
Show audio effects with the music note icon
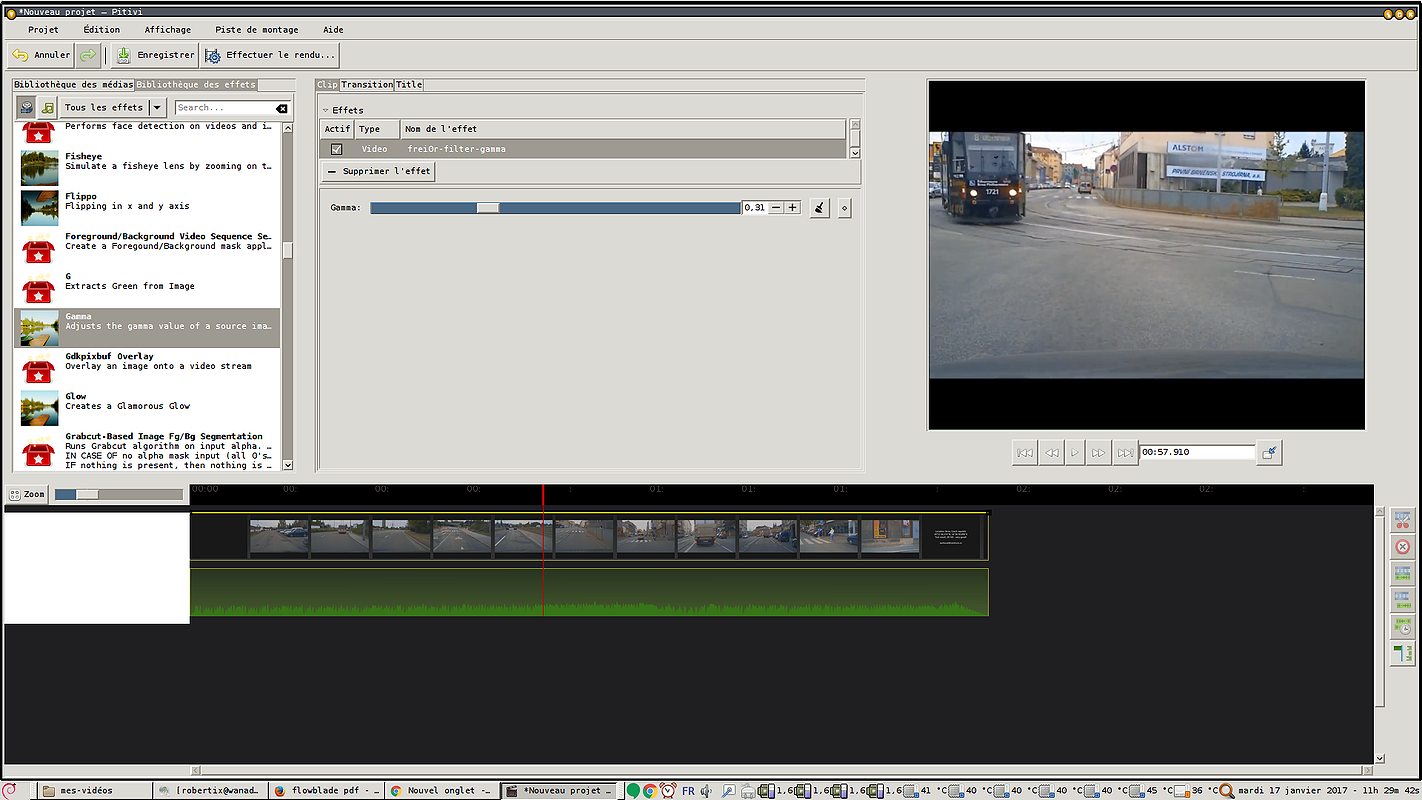click(47, 107)
